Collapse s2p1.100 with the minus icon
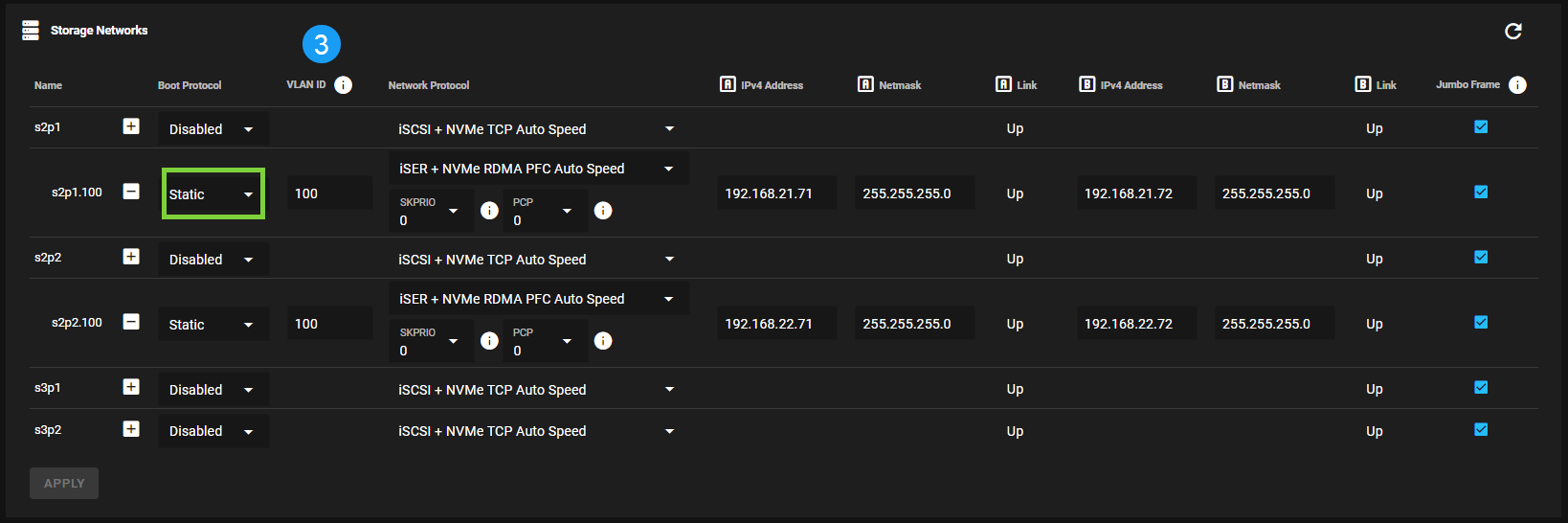The image size is (1568, 523). click(131, 192)
